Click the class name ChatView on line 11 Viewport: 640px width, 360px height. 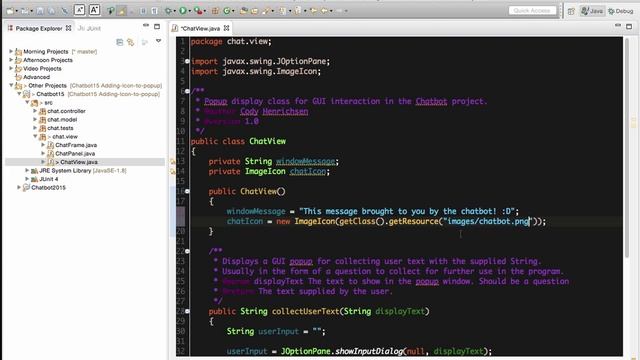click(x=267, y=141)
